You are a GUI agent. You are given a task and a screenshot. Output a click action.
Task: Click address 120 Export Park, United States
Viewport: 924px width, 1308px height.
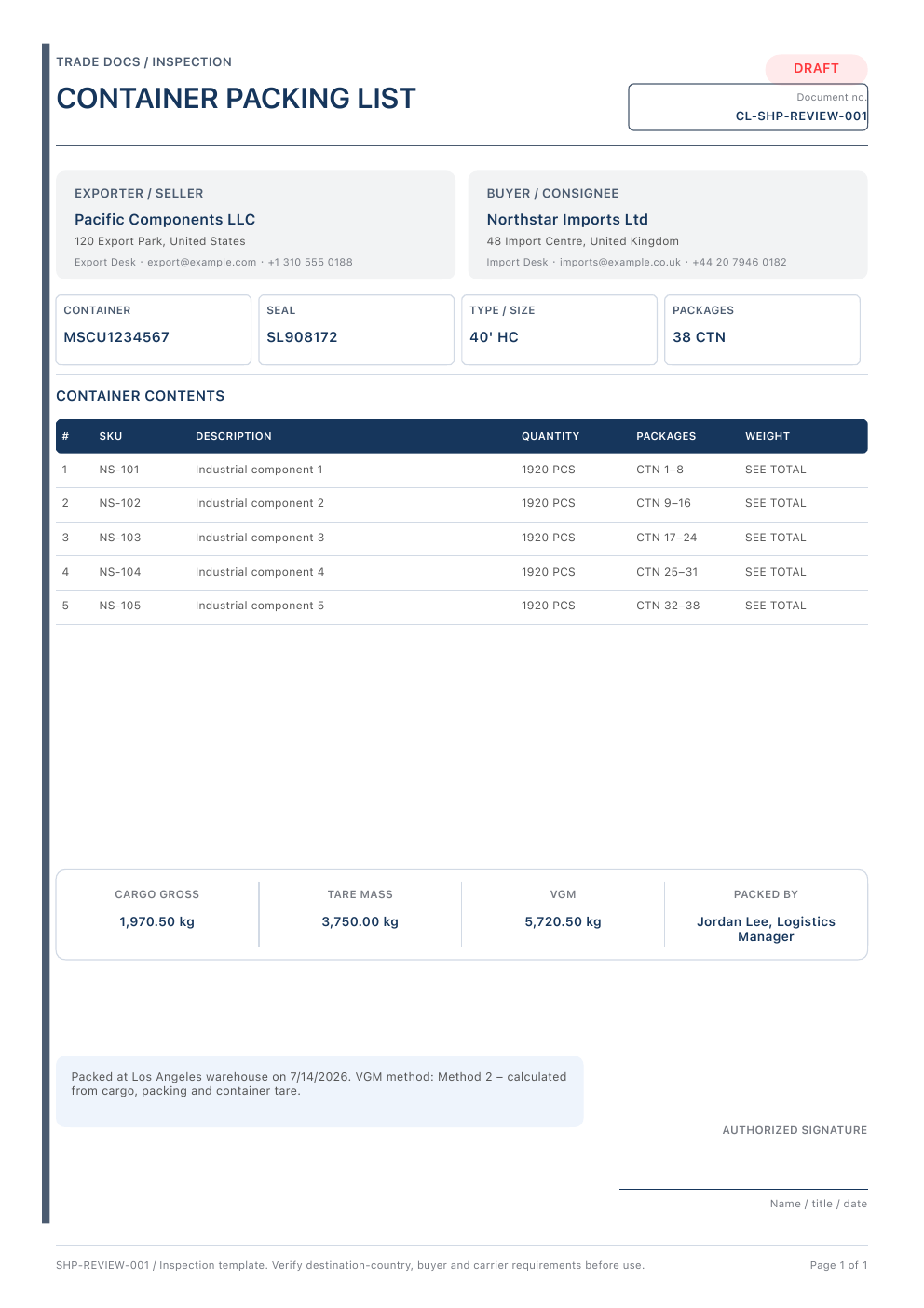pos(160,241)
